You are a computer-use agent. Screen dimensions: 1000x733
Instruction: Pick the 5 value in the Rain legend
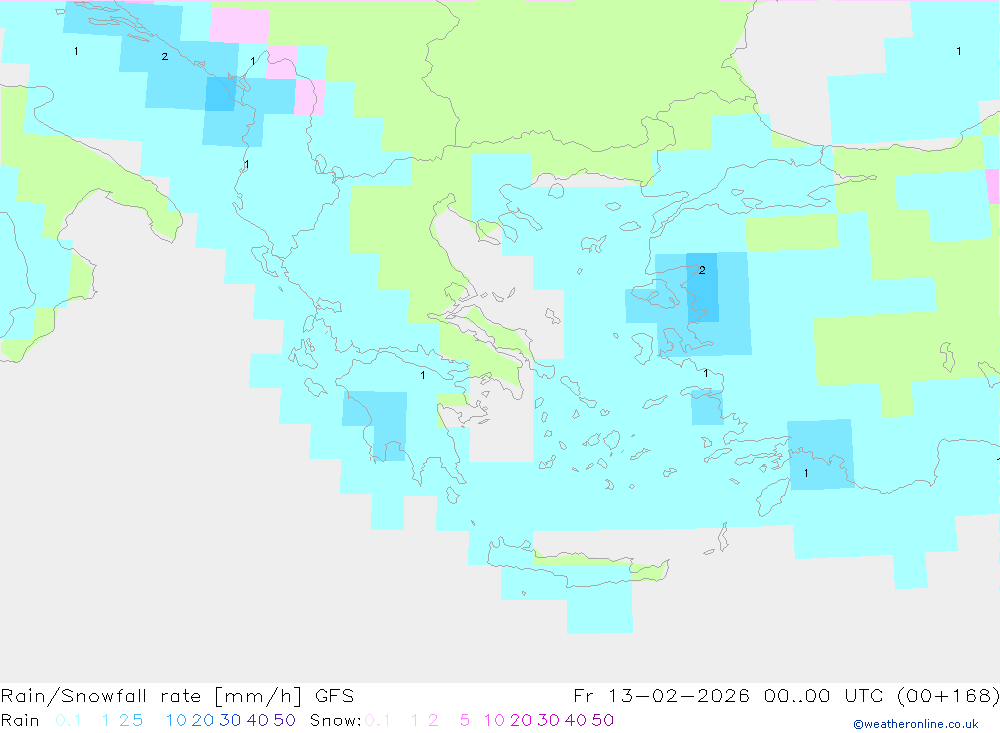pyautogui.click(x=137, y=720)
